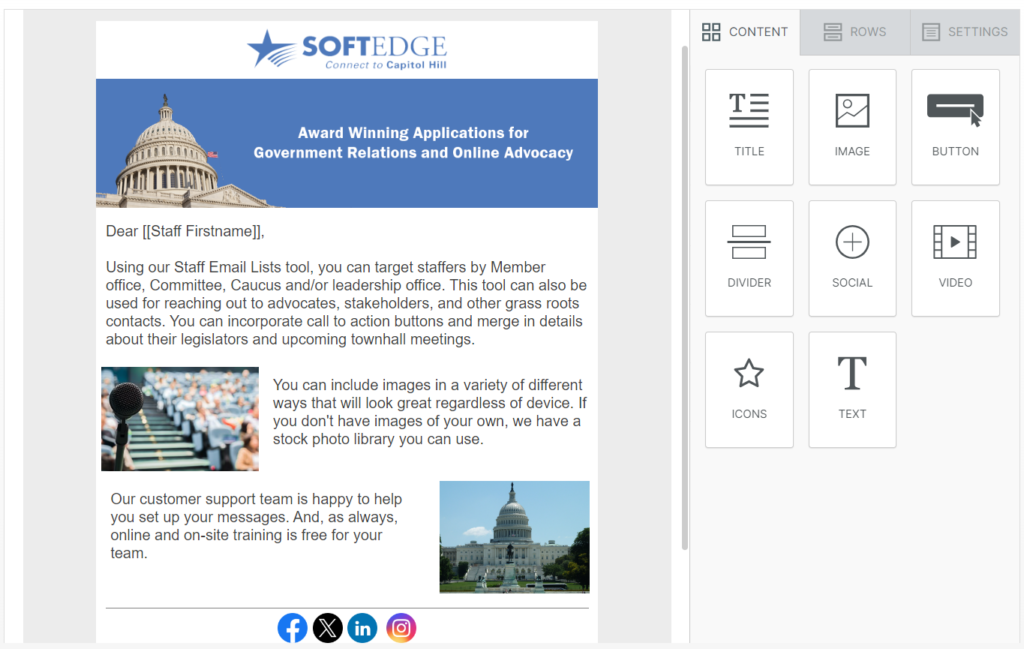Click the X (Twitter) icon in the email footer
The height and width of the screenshot is (649, 1024).
(x=328, y=628)
